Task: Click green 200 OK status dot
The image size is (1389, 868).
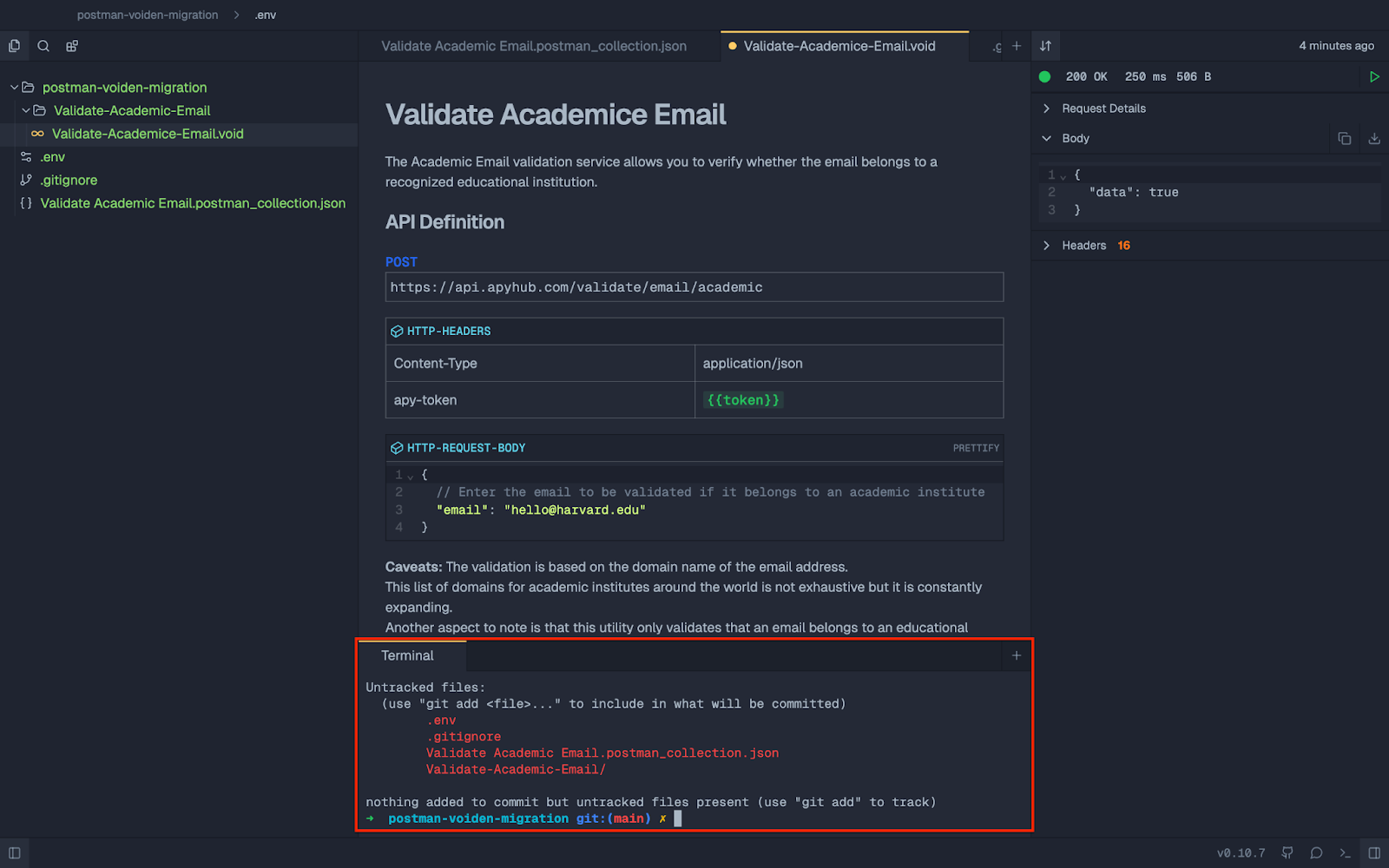Action: click(x=1045, y=76)
